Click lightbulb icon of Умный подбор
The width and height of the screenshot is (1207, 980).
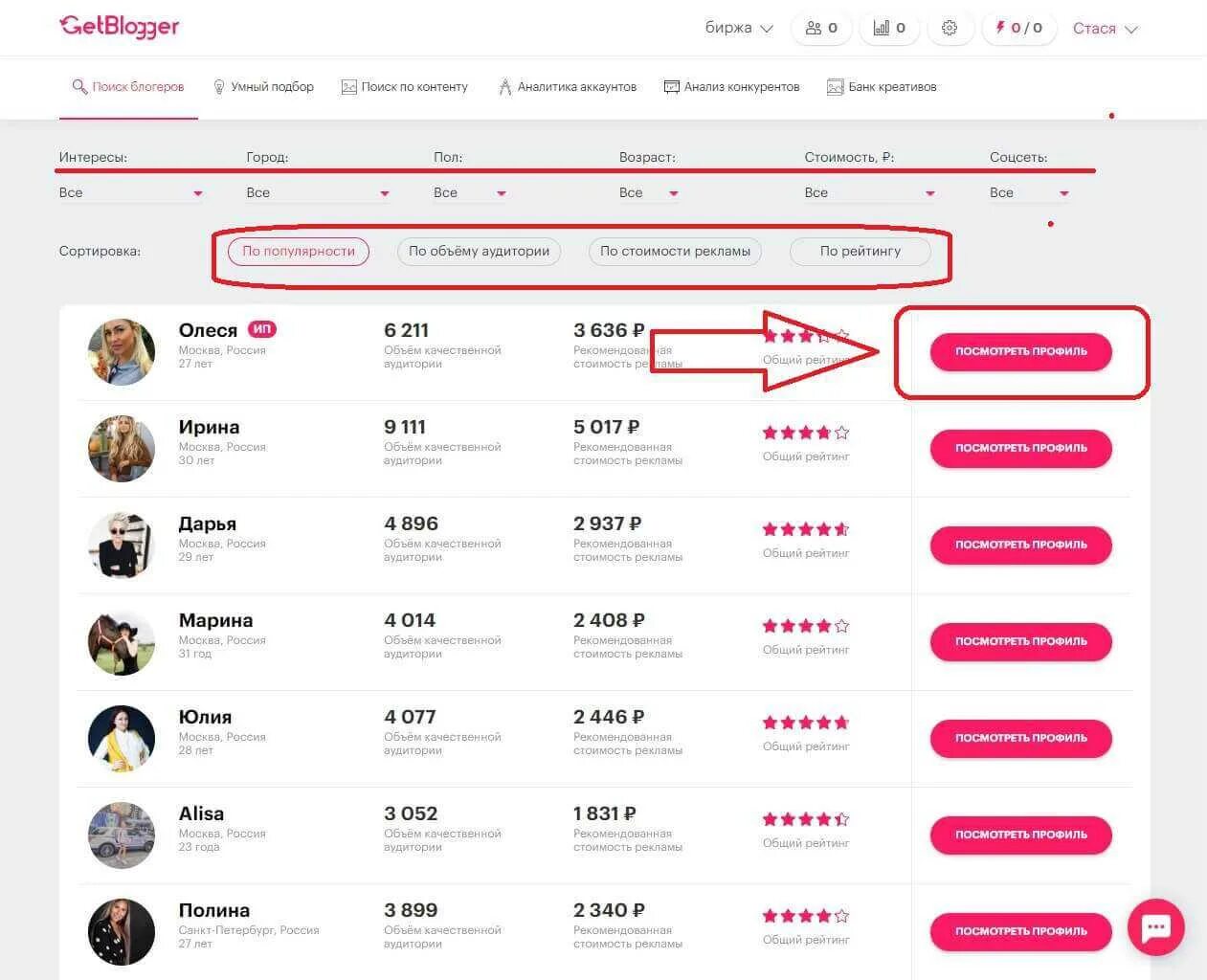click(x=219, y=87)
